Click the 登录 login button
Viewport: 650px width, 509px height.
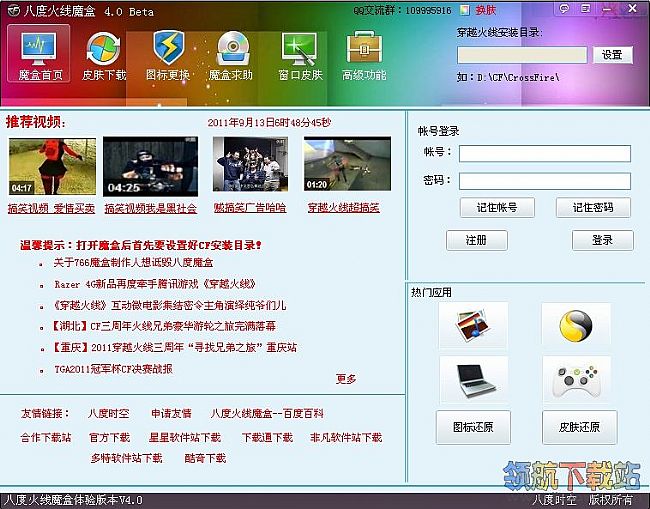[x=602, y=240]
